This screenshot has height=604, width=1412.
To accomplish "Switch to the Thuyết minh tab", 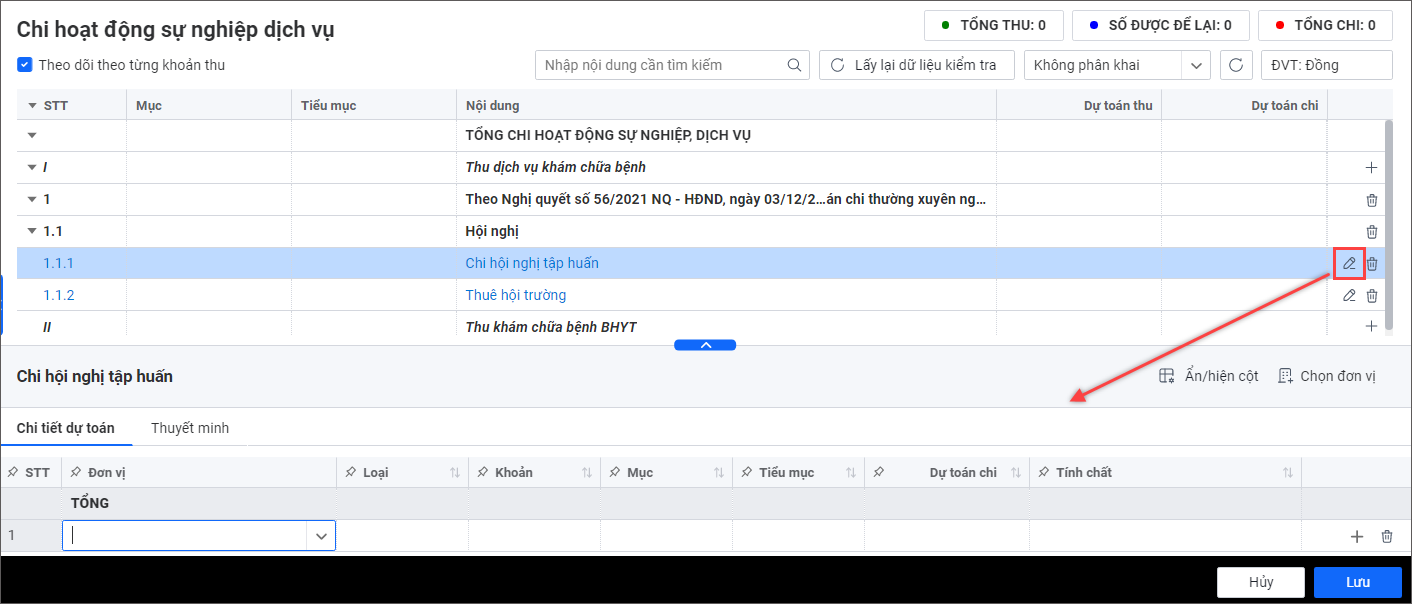I will [190, 428].
